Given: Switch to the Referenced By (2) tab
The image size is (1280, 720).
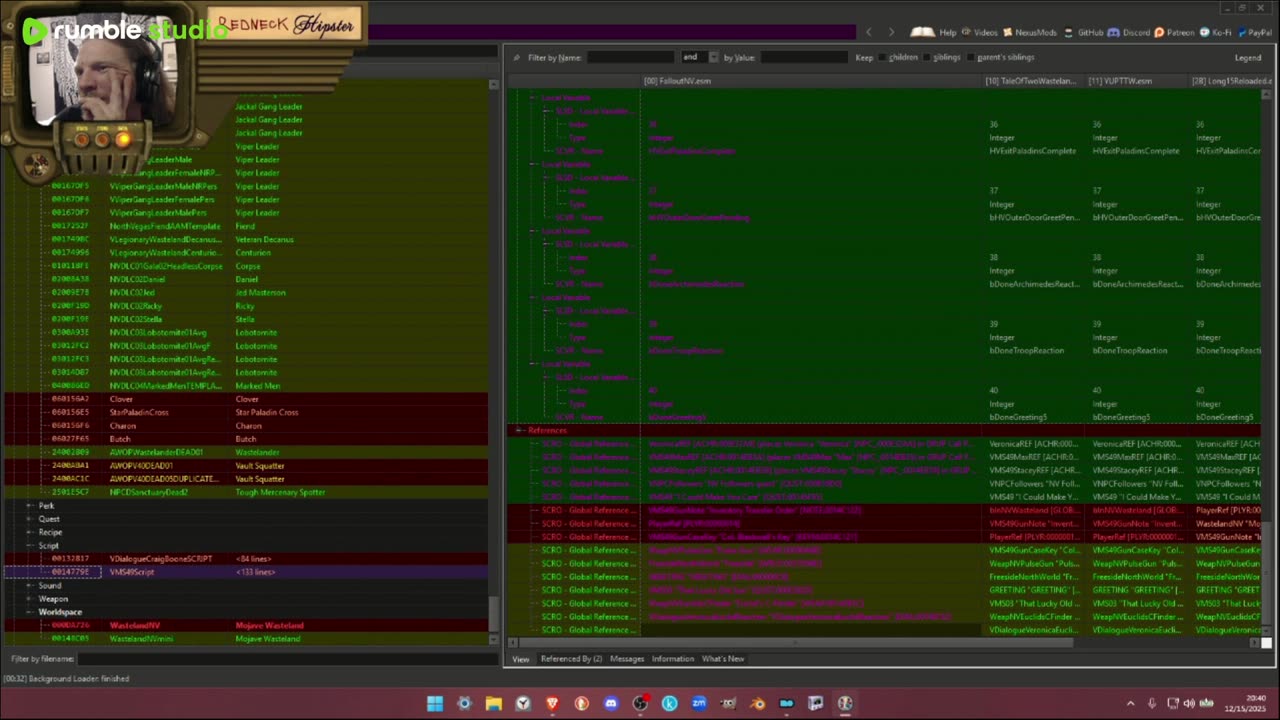Looking at the screenshot, I should [x=571, y=659].
